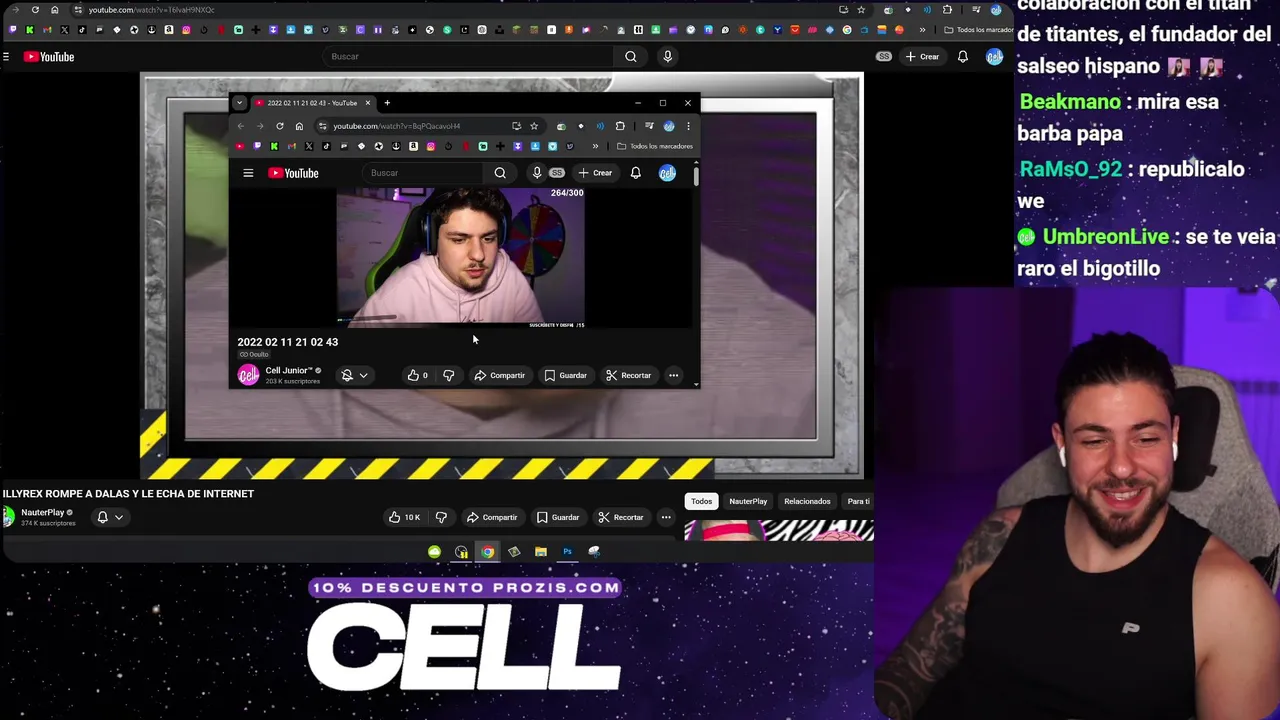Expand NauterPlay notification options chevron
This screenshot has height=720, width=1280.
pyautogui.click(x=118, y=517)
